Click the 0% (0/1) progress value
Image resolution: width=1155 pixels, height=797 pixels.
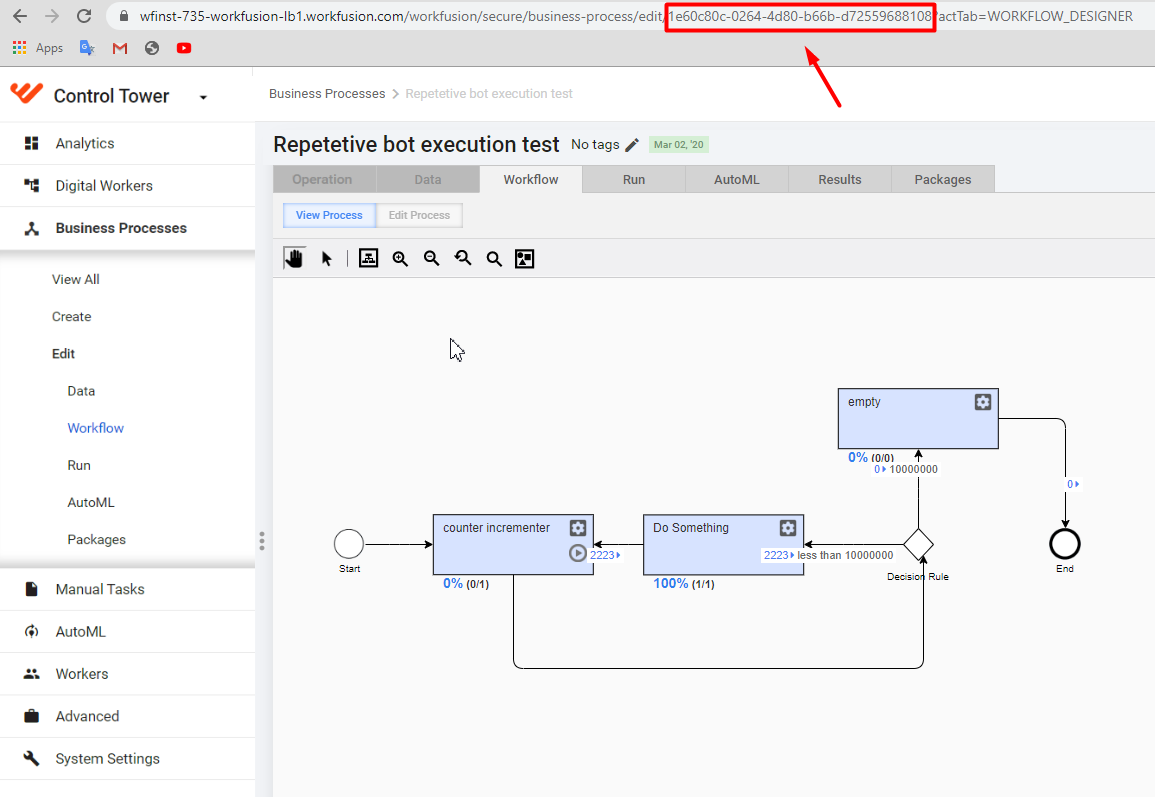[466, 583]
